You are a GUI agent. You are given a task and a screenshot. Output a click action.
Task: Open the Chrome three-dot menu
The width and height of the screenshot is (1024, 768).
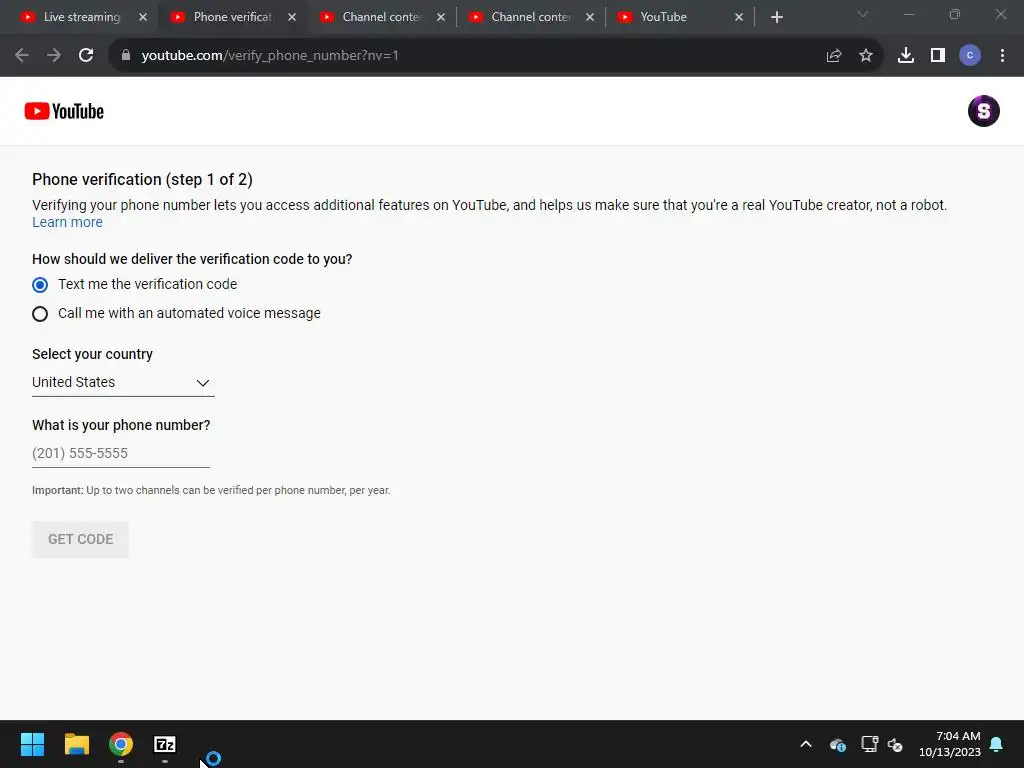1002,56
